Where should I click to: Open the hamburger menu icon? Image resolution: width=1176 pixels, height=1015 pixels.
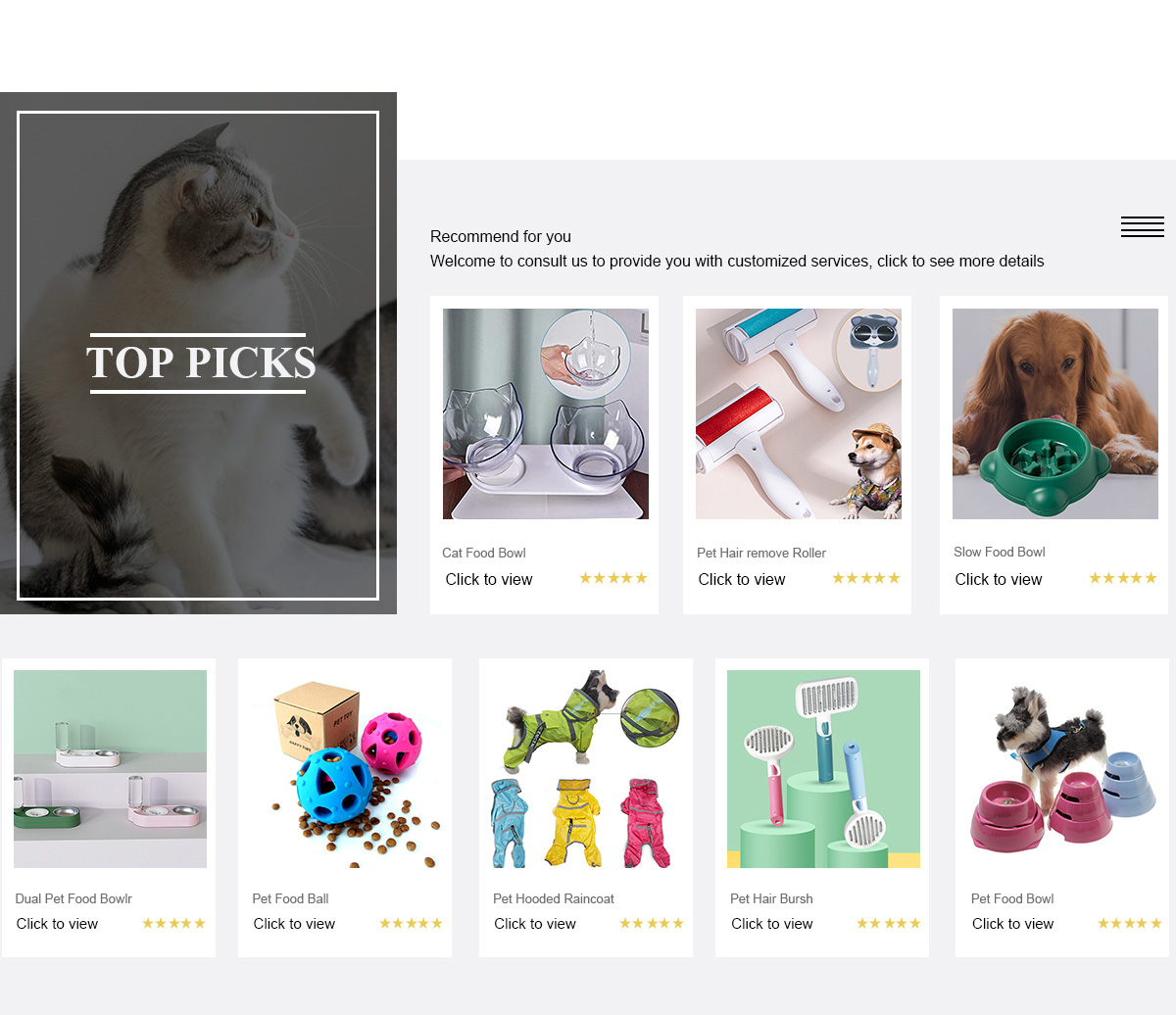coord(1143,226)
